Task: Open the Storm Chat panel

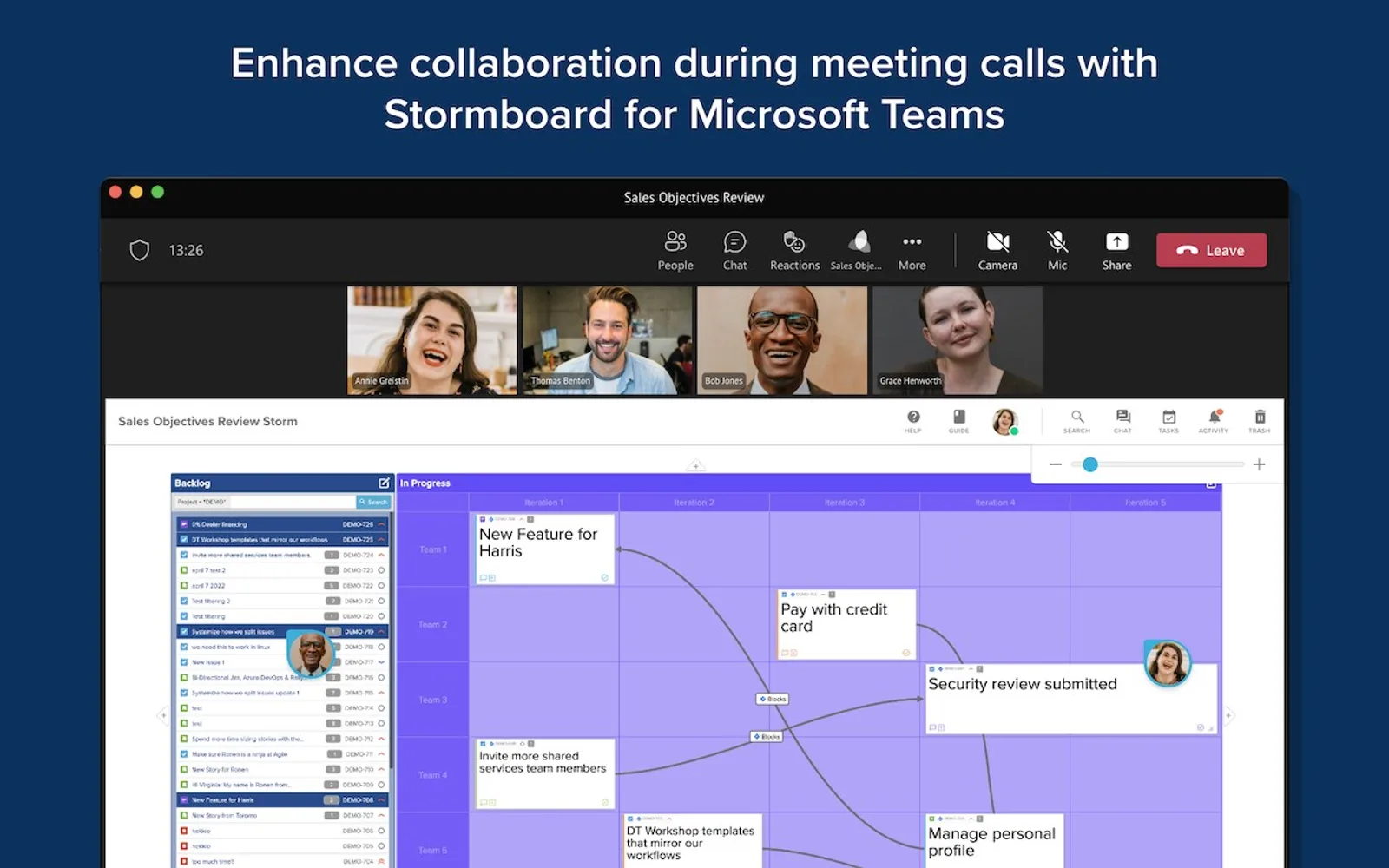Action: 1123,421
